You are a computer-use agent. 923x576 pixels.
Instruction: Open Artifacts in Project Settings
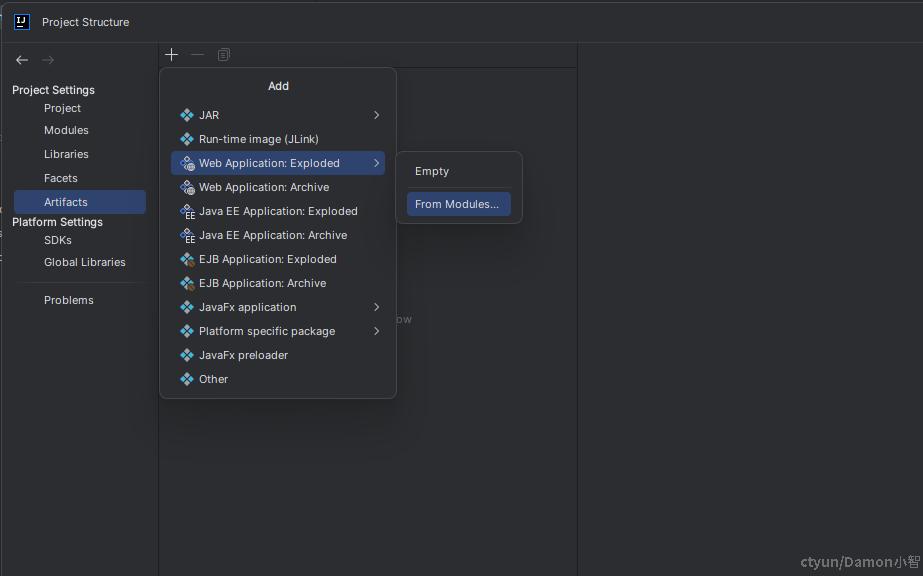[x=79, y=202]
